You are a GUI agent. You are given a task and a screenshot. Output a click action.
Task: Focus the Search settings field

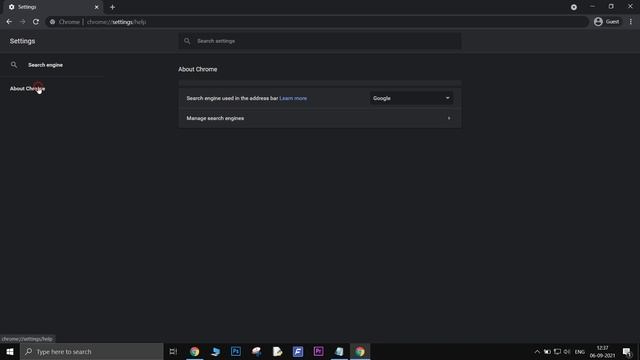tap(320, 41)
